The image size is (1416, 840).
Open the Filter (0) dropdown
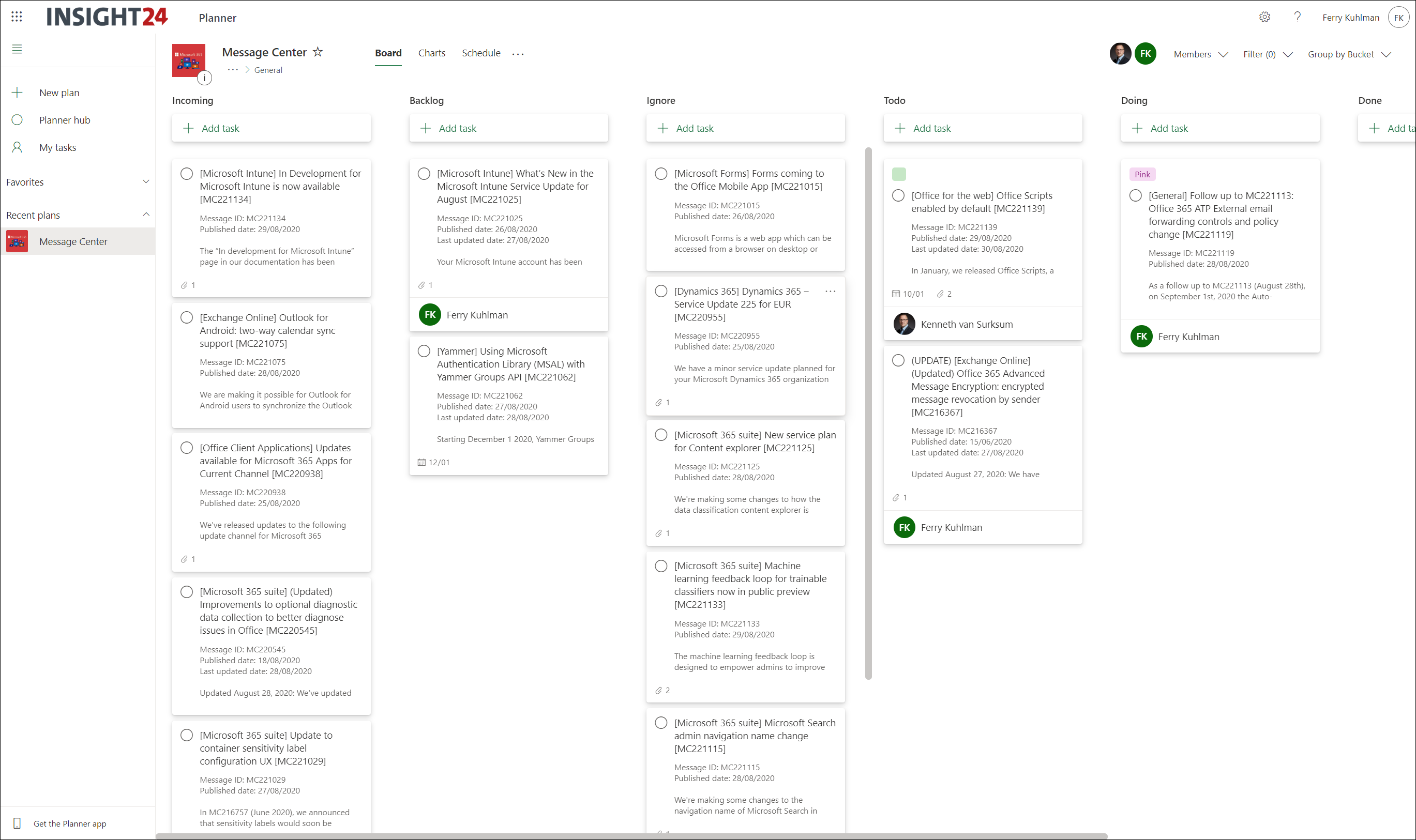1268,54
